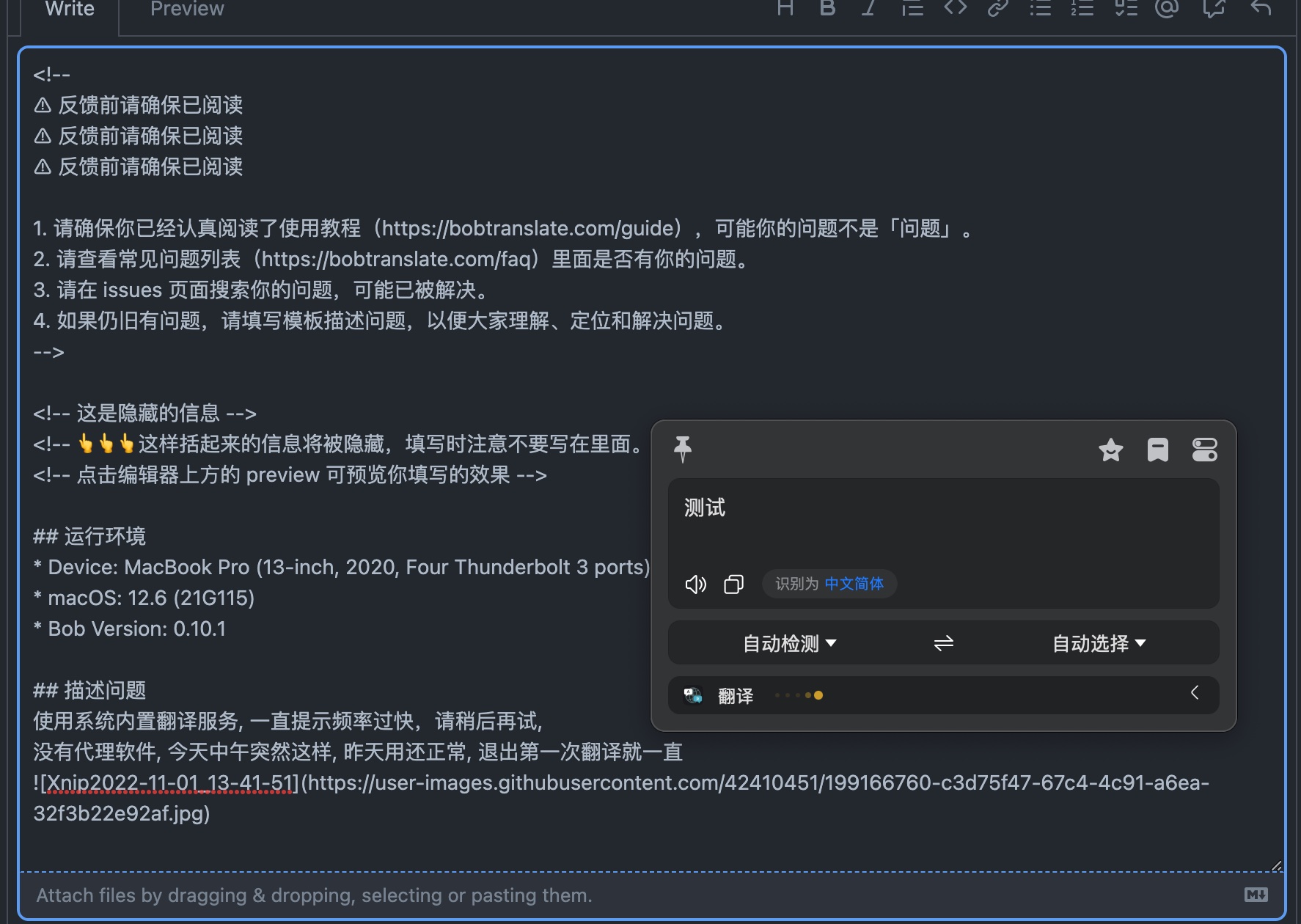The height and width of the screenshot is (924, 1301).
Task: Mention a user with the @ icon
Action: tap(1166, 10)
